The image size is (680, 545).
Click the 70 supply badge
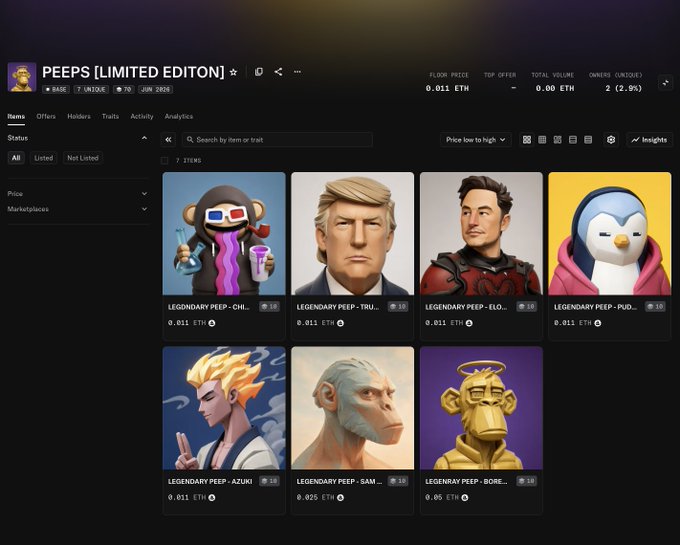(124, 89)
